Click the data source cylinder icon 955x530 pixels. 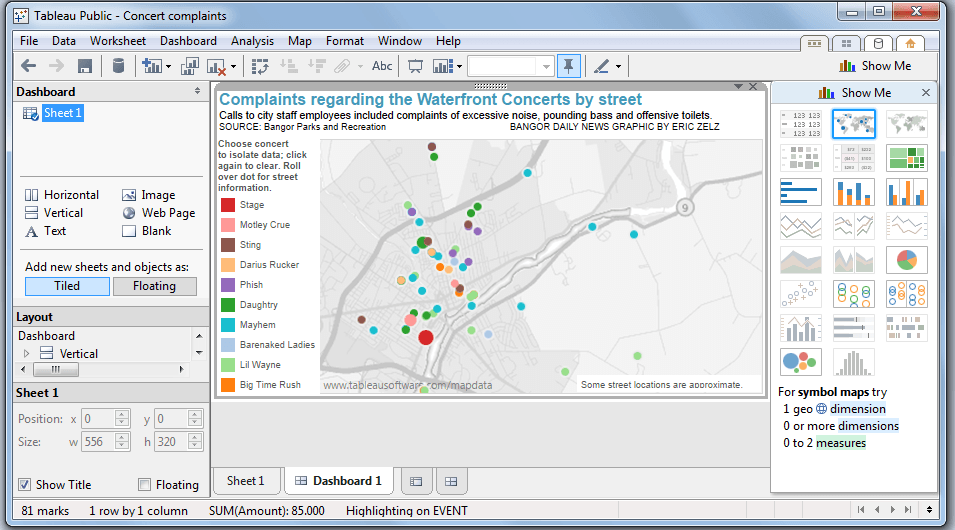[x=119, y=66]
